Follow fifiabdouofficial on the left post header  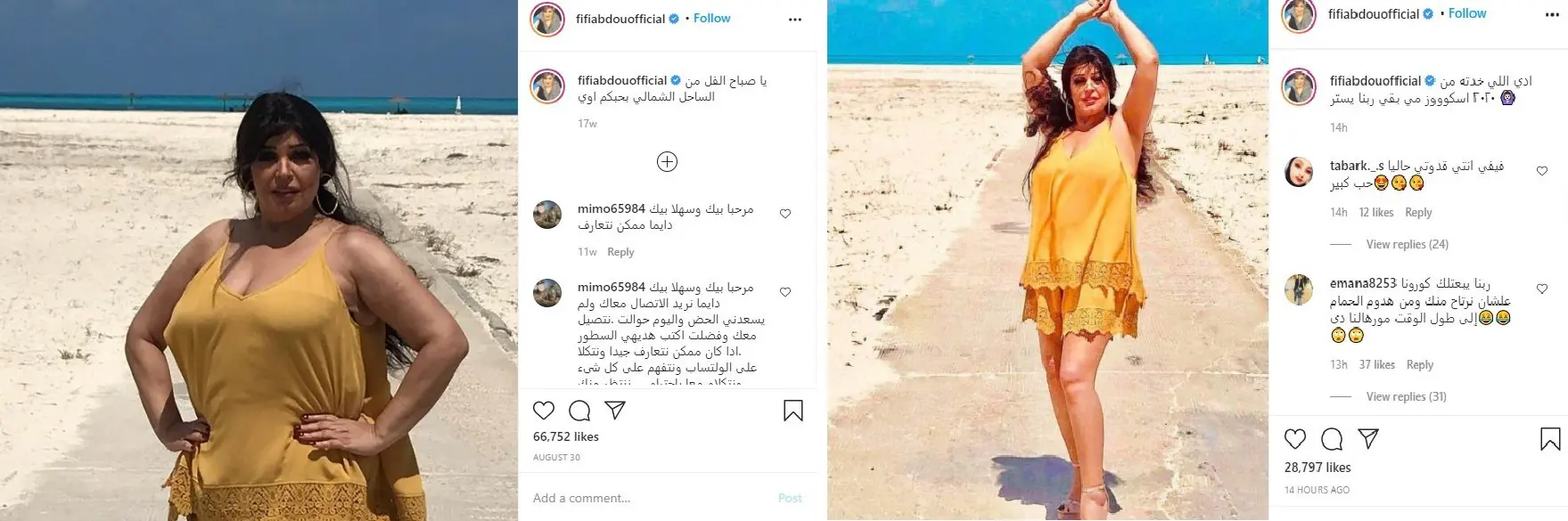coord(711,18)
